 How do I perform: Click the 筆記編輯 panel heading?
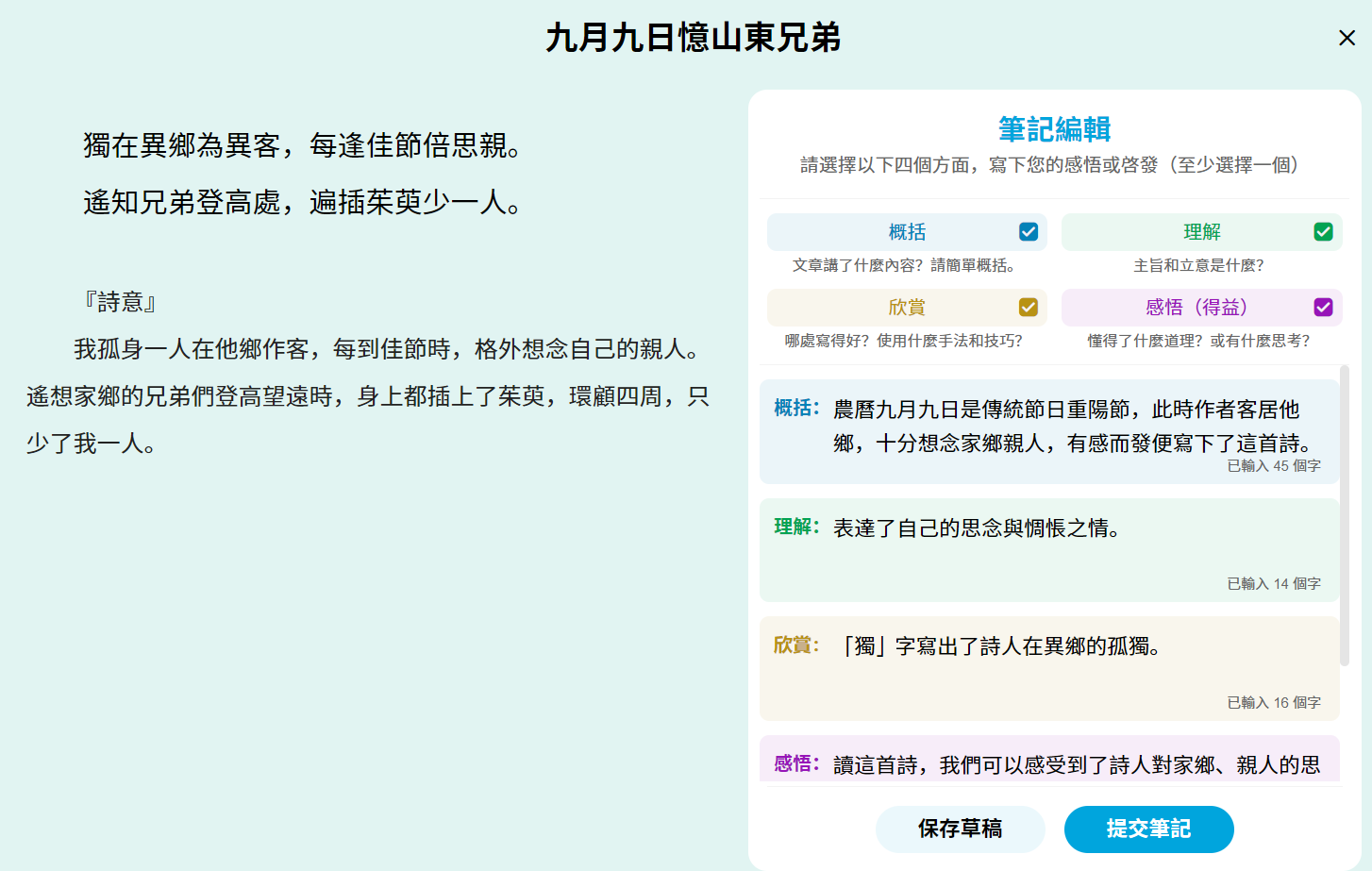coord(1054,128)
